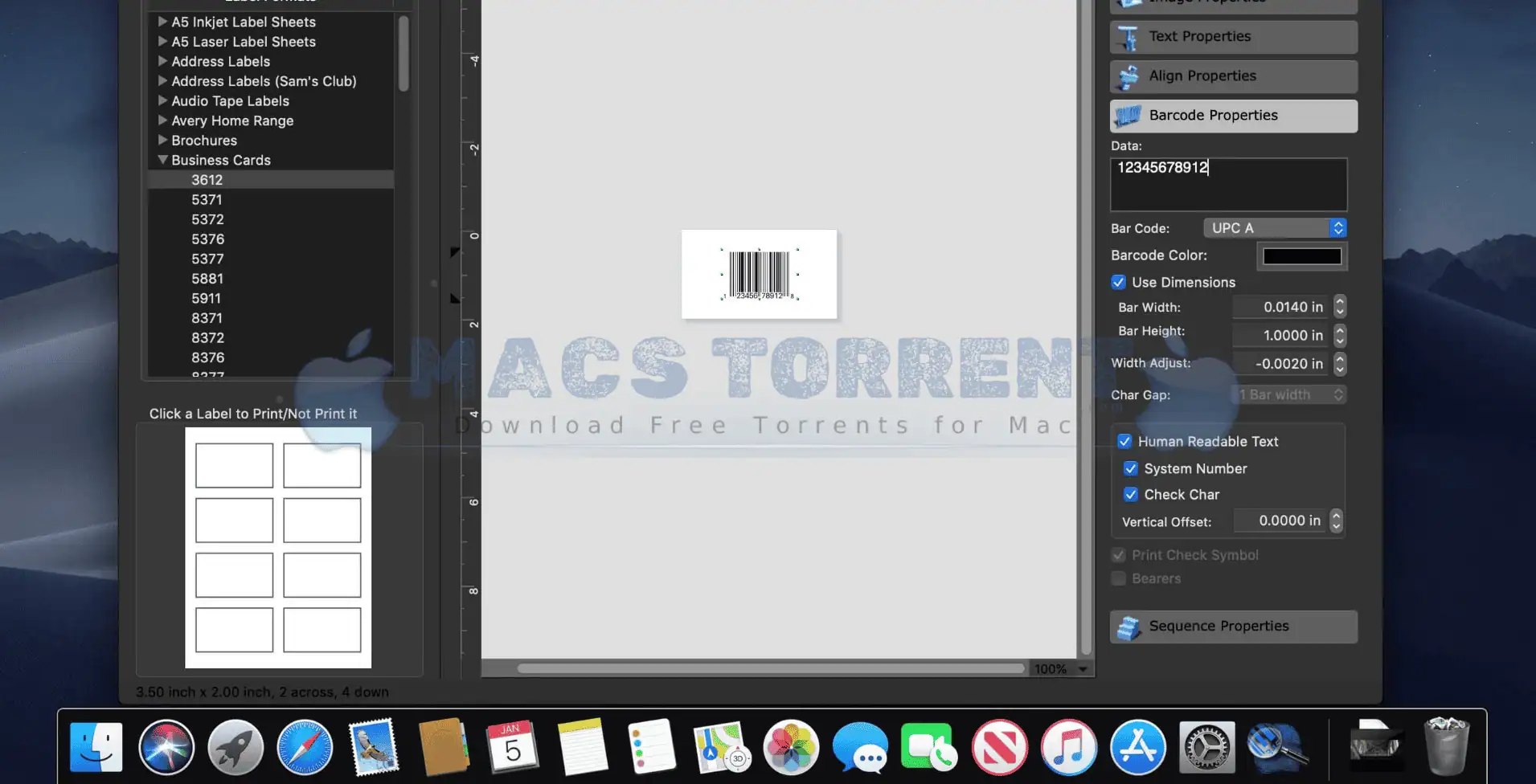Open iTunes music icon in Dock
This screenshot has width=1536, height=784.
(x=1068, y=747)
